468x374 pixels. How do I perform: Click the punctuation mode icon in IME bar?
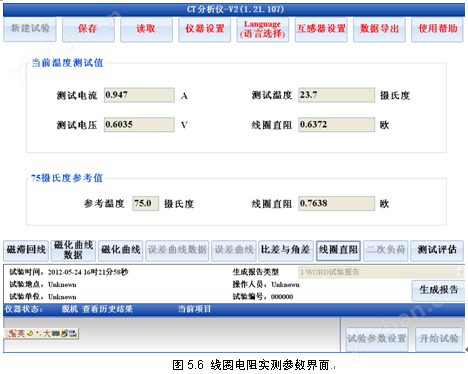tap(39, 333)
